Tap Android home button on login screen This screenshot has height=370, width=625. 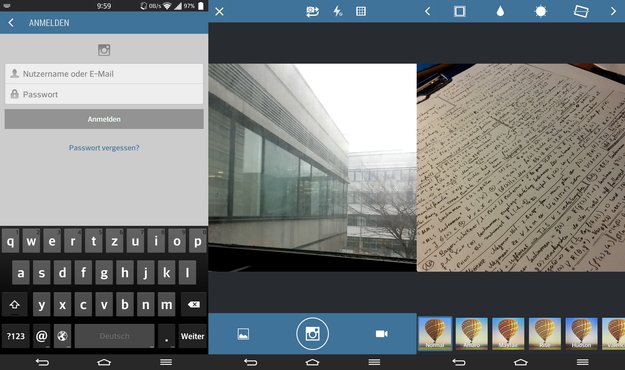click(104, 362)
